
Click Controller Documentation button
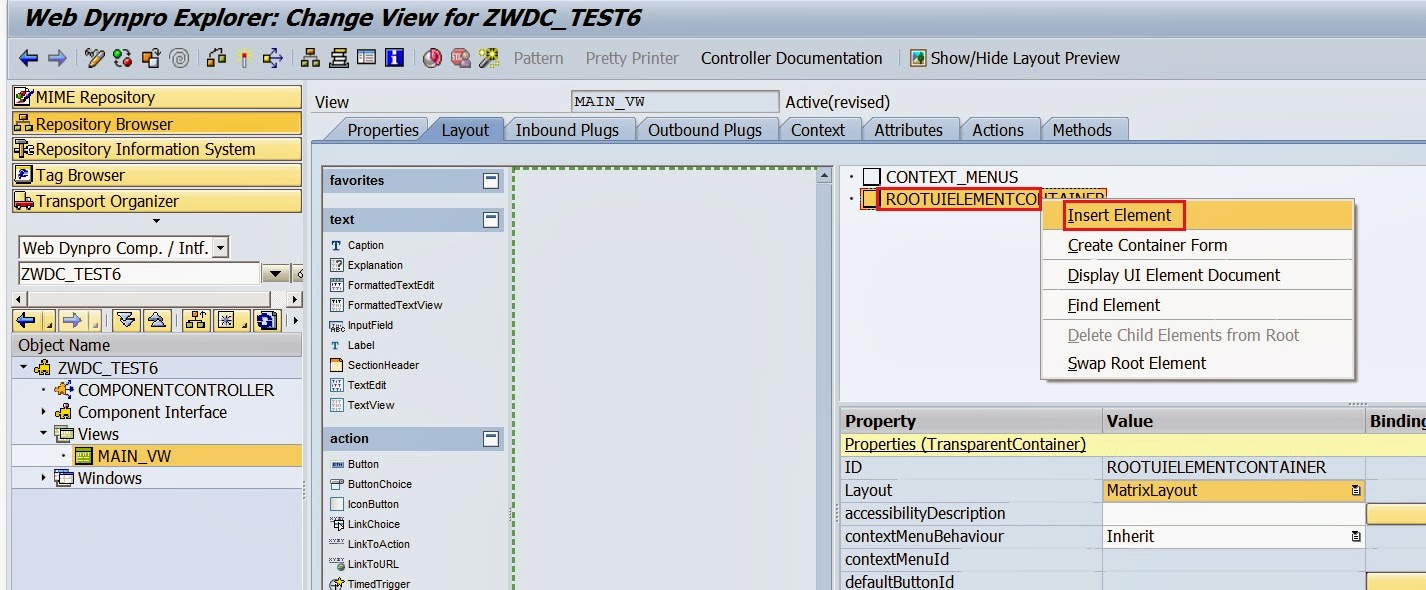click(791, 58)
